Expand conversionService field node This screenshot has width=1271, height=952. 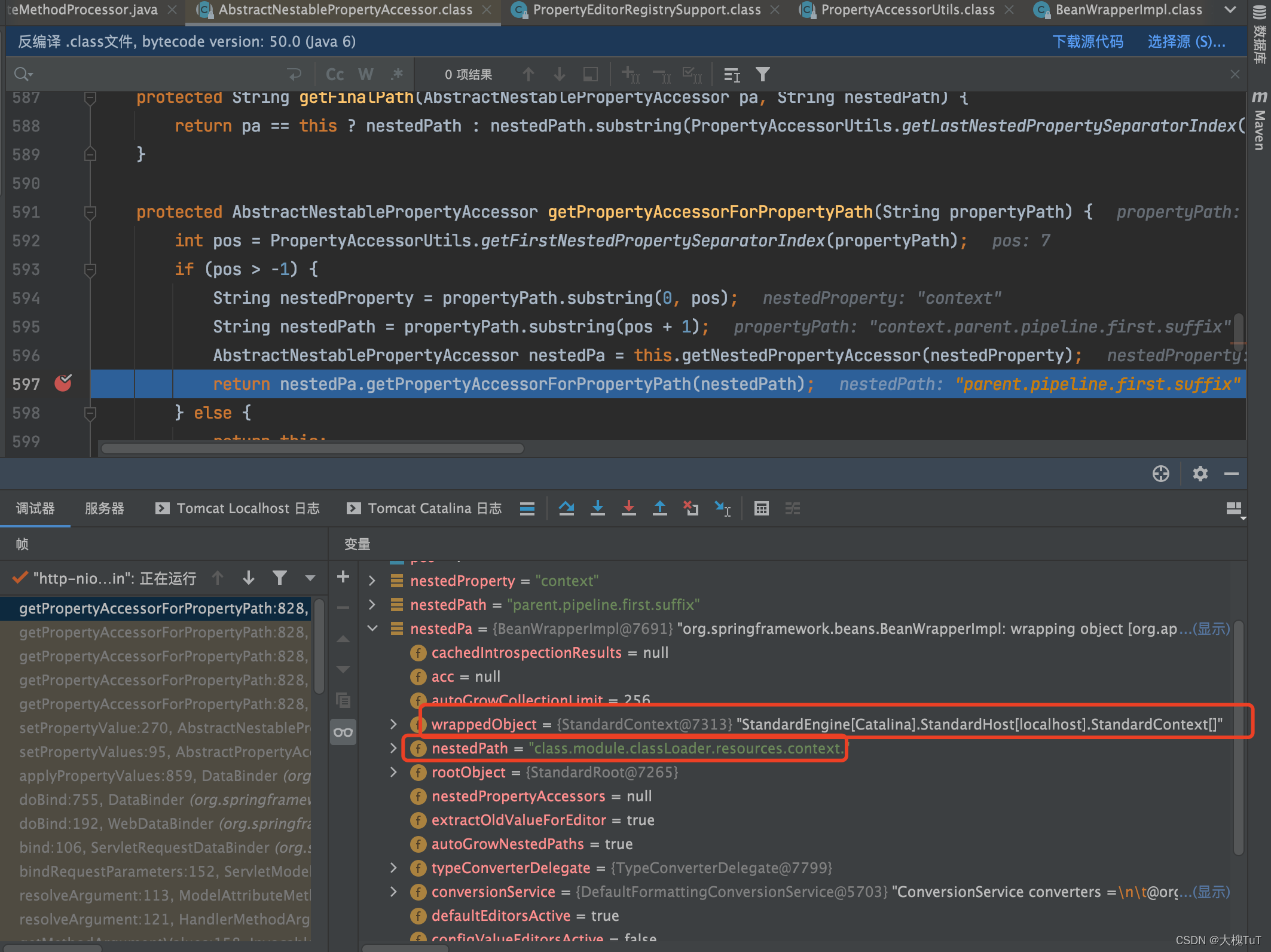393,892
